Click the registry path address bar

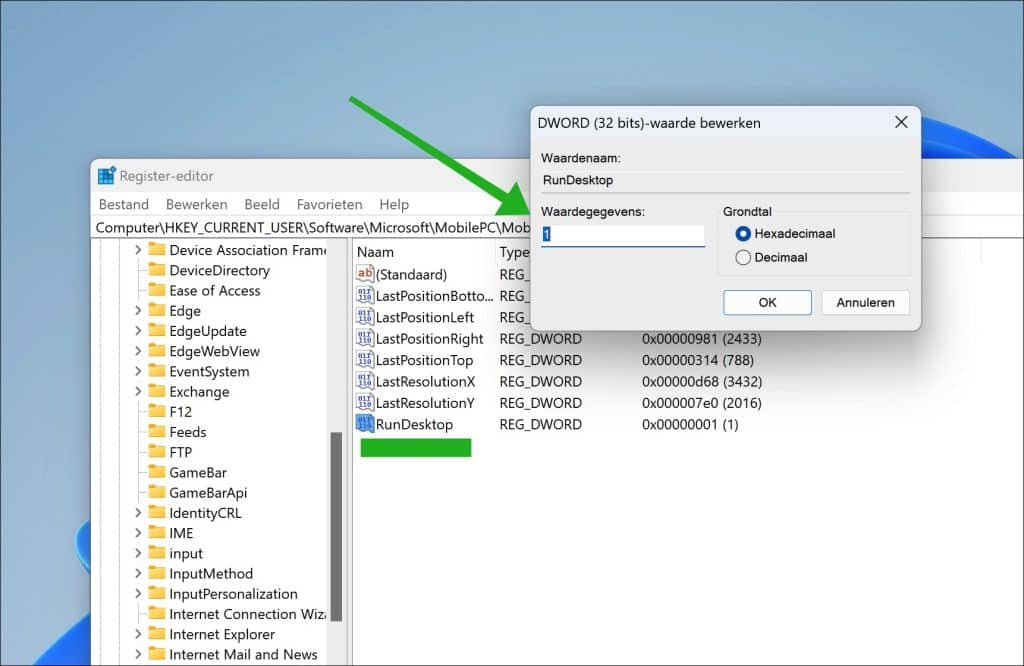[313, 227]
